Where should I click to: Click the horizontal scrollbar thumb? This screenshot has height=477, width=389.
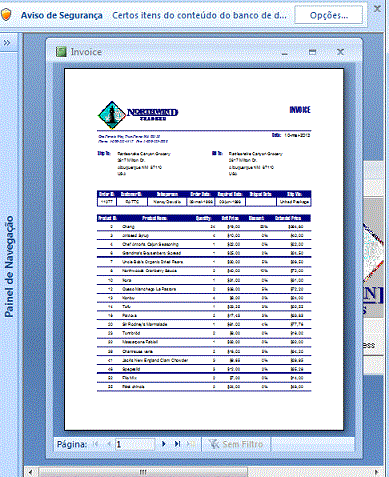click(143, 472)
